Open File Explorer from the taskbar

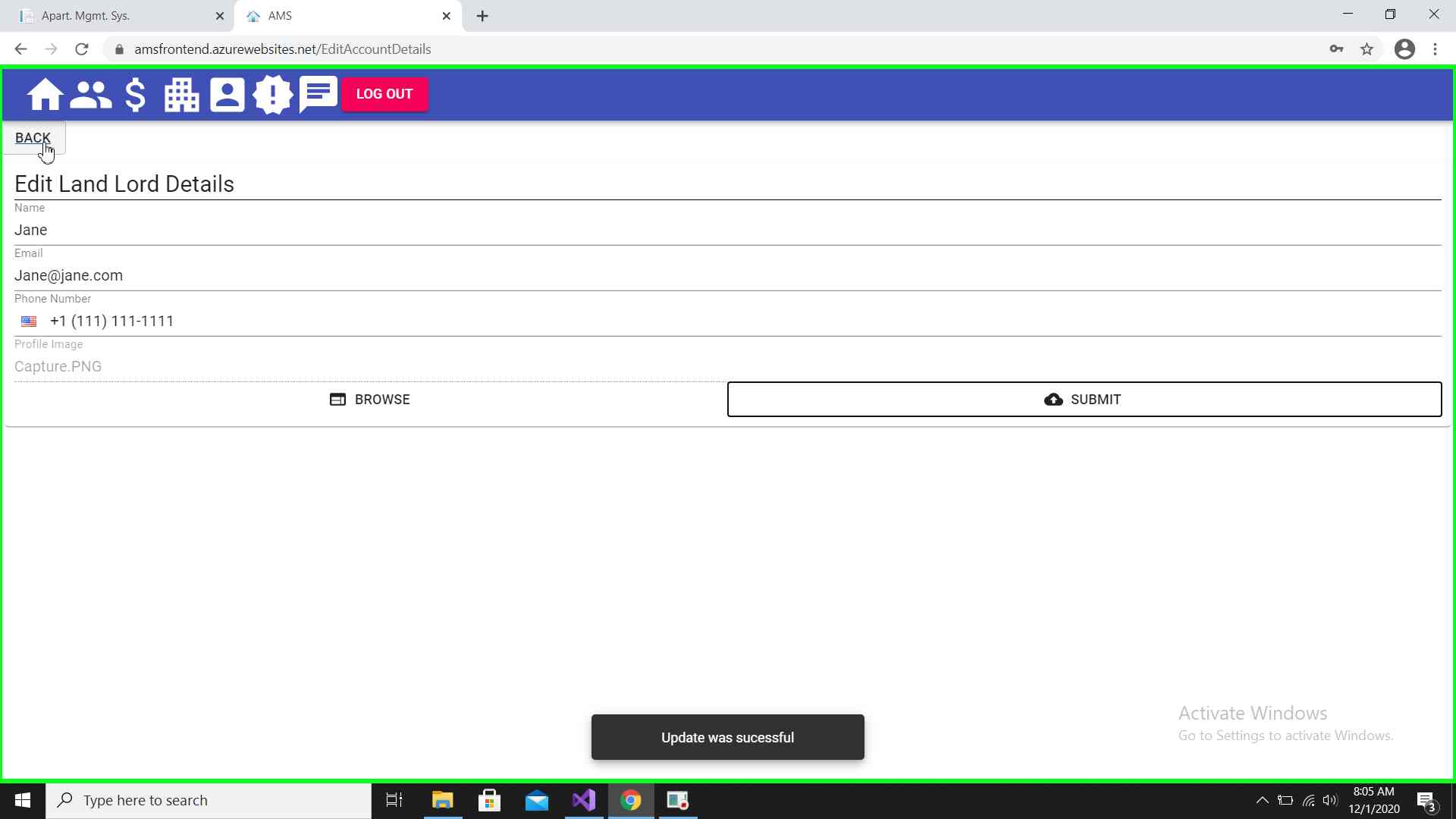[442, 800]
